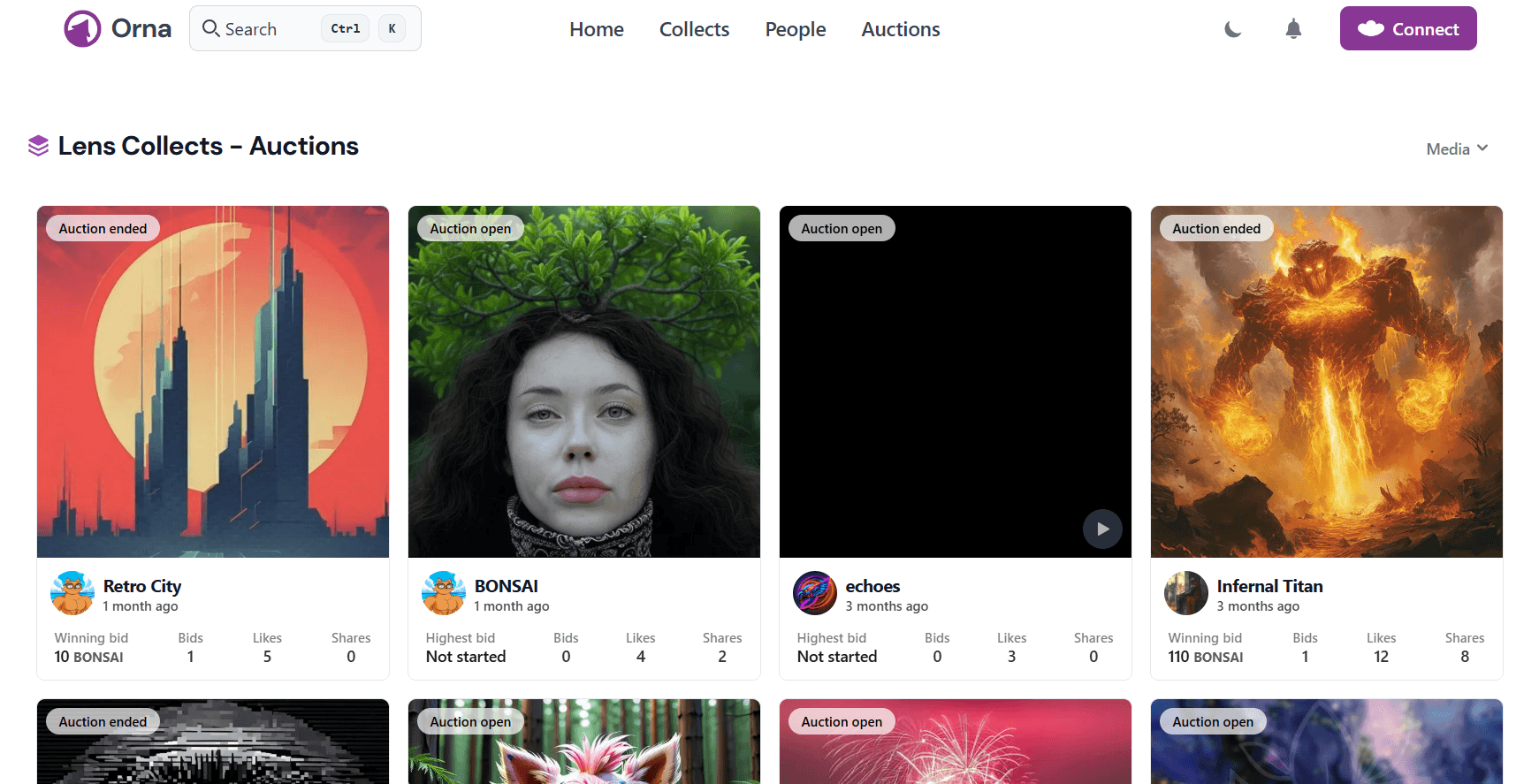Play the echoes video
The image size is (1539, 784).
point(1102,529)
